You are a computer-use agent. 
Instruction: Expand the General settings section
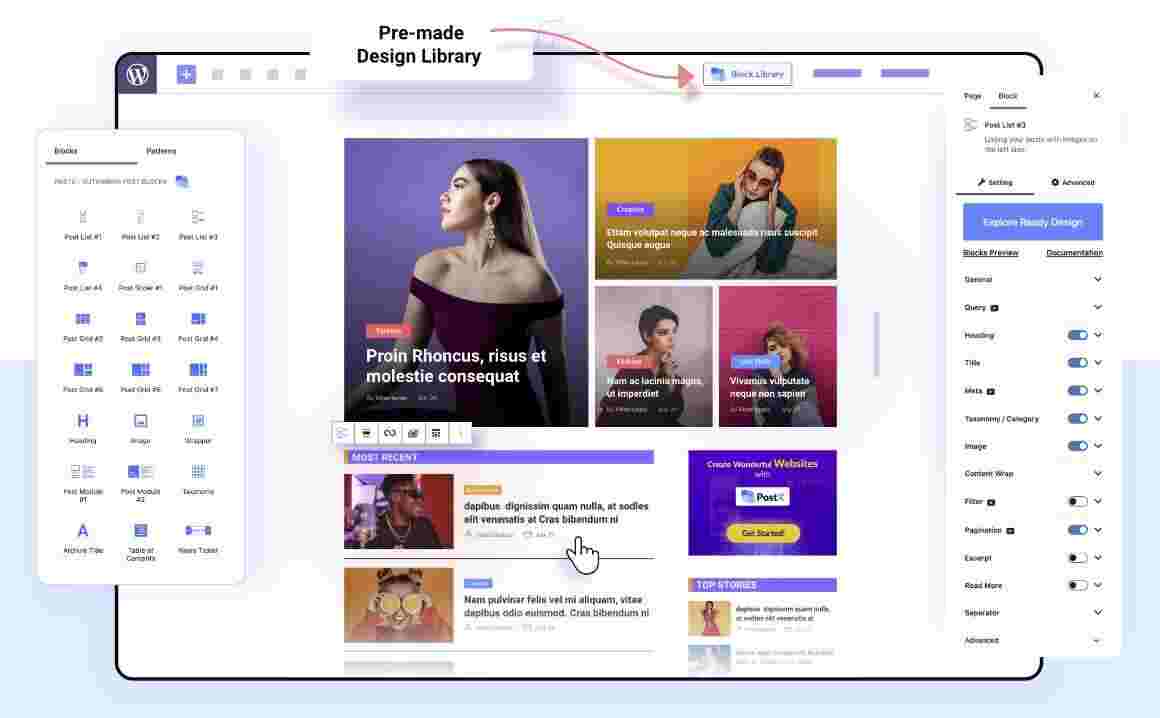tap(1033, 280)
